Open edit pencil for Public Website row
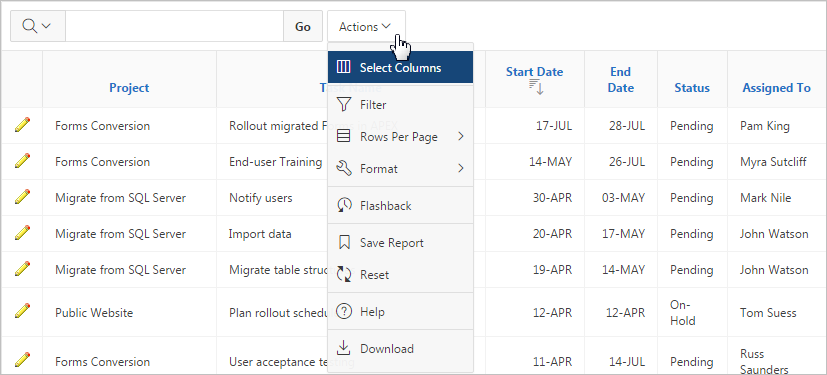 [x=22, y=311]
